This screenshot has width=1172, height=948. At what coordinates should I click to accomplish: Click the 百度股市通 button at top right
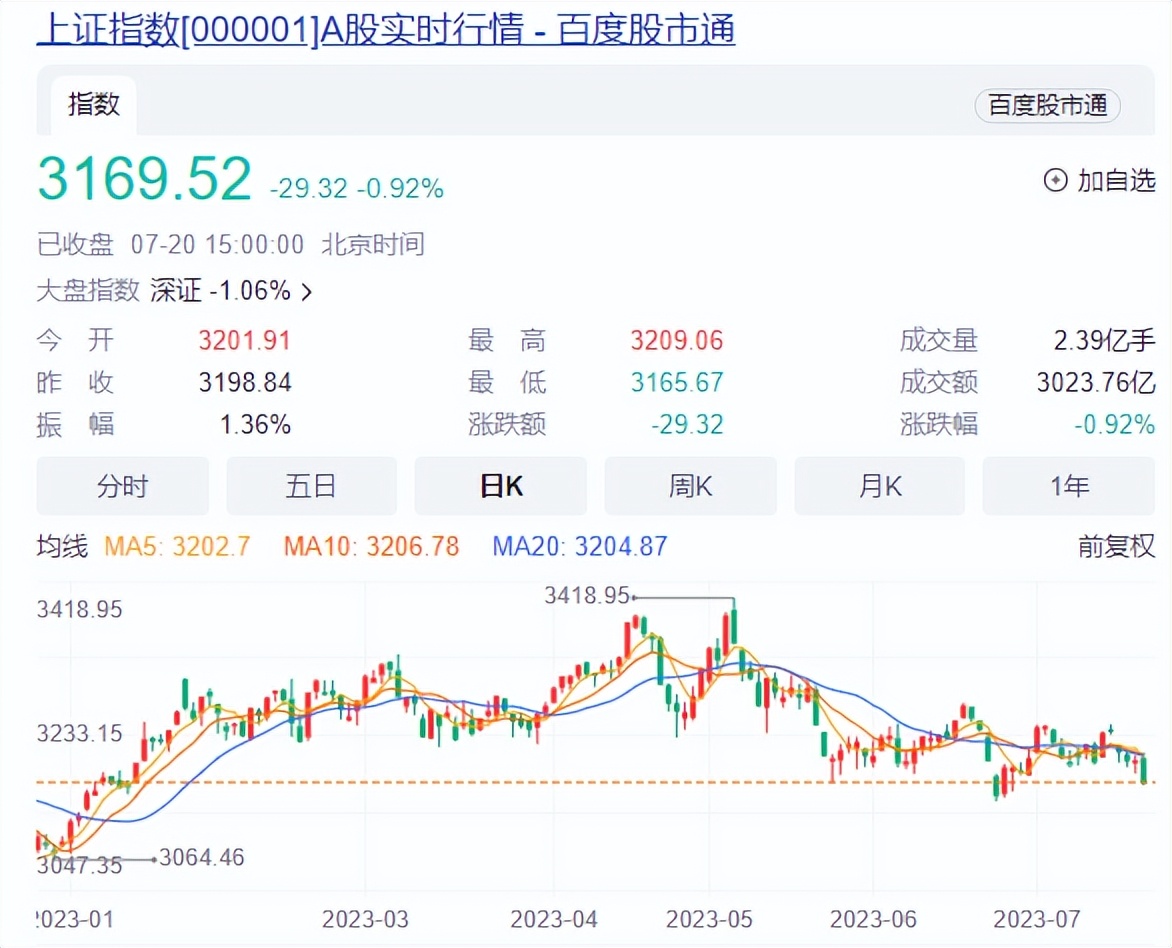(1047, 105)
